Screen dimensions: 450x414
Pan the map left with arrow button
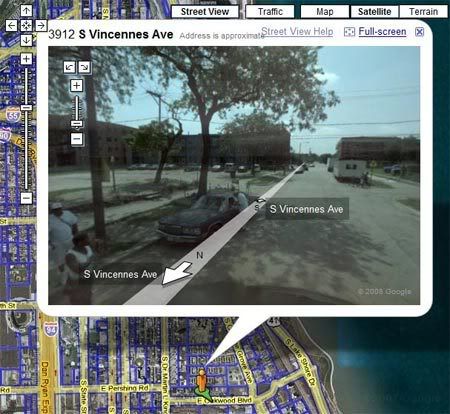[x=12, y=26]
